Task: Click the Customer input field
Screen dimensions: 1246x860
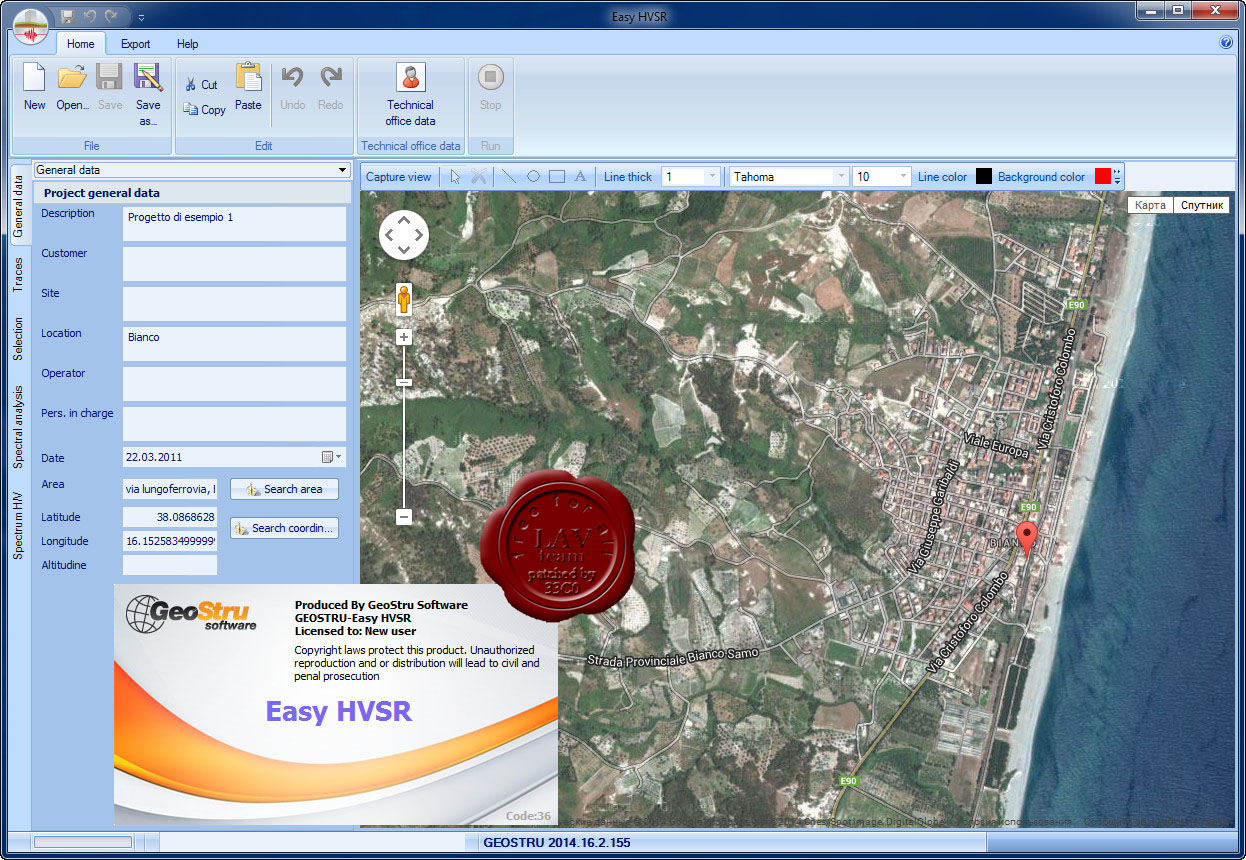Action: (234, 264)
